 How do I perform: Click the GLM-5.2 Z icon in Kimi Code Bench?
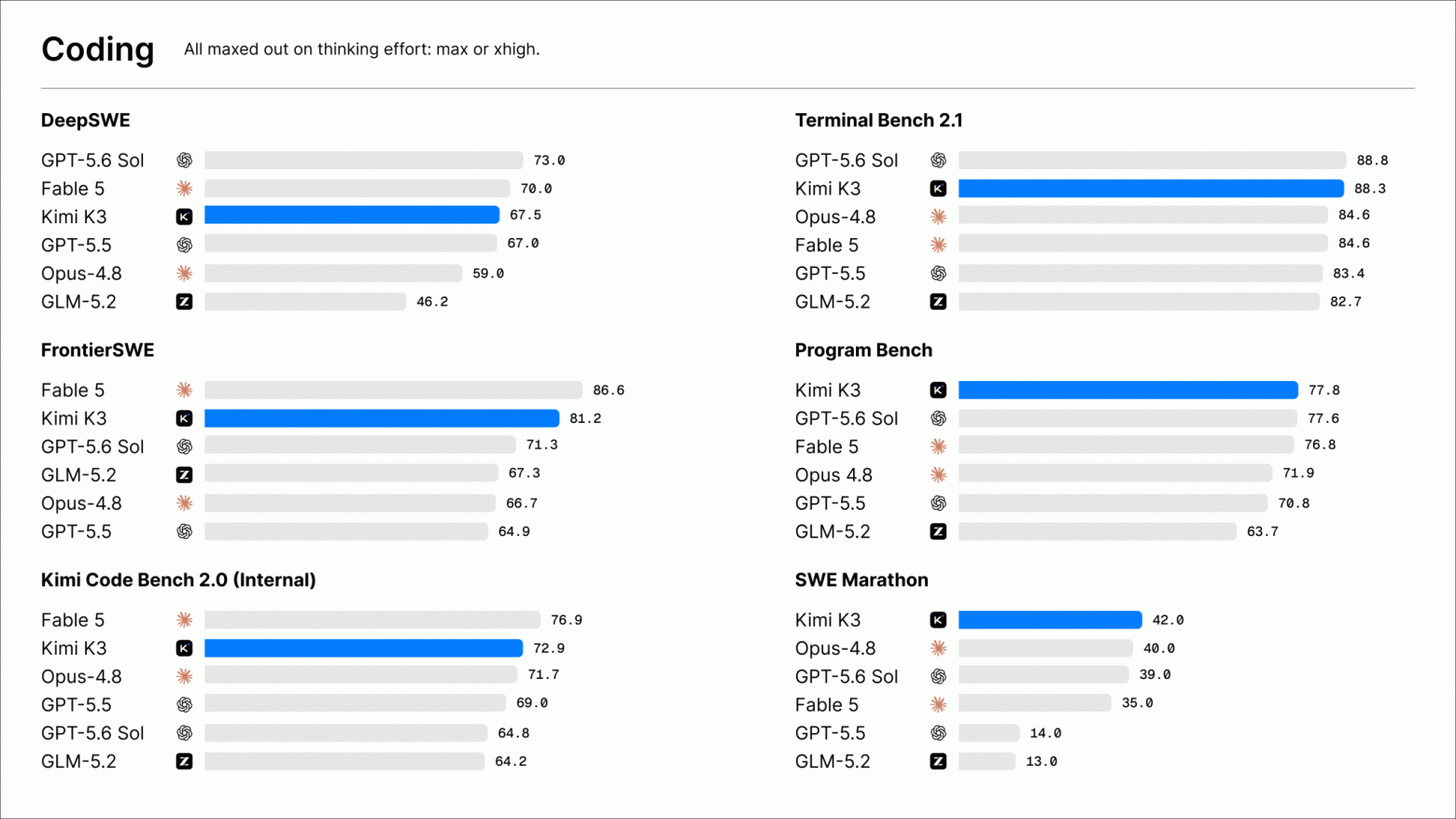coord(184,761)
